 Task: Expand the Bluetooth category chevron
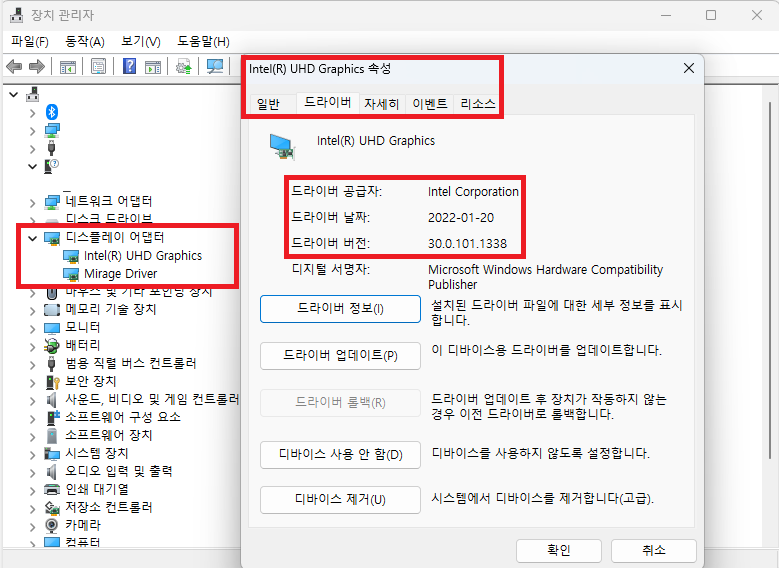point(32,113)
